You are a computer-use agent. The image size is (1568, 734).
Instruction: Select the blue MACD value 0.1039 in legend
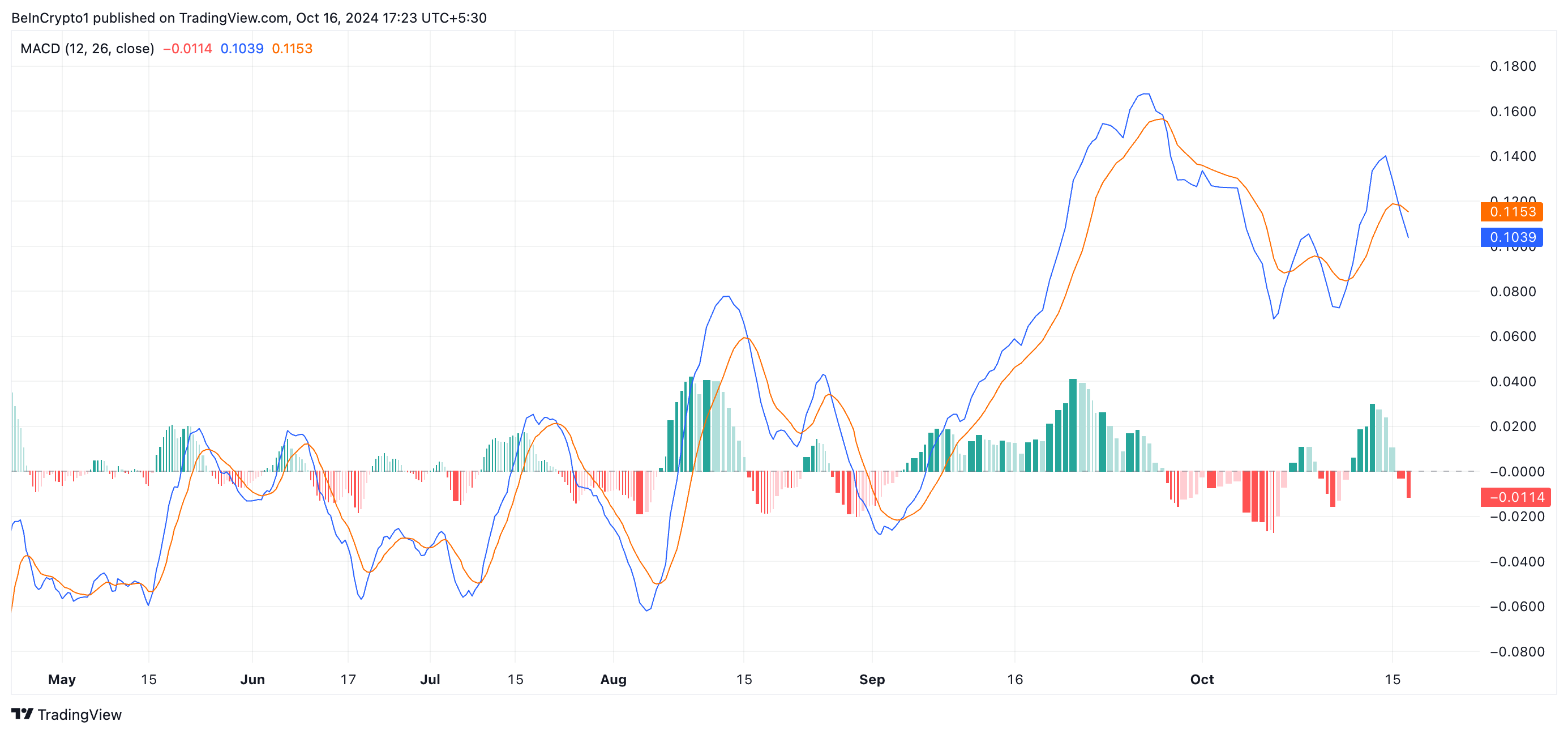point(242,49)
